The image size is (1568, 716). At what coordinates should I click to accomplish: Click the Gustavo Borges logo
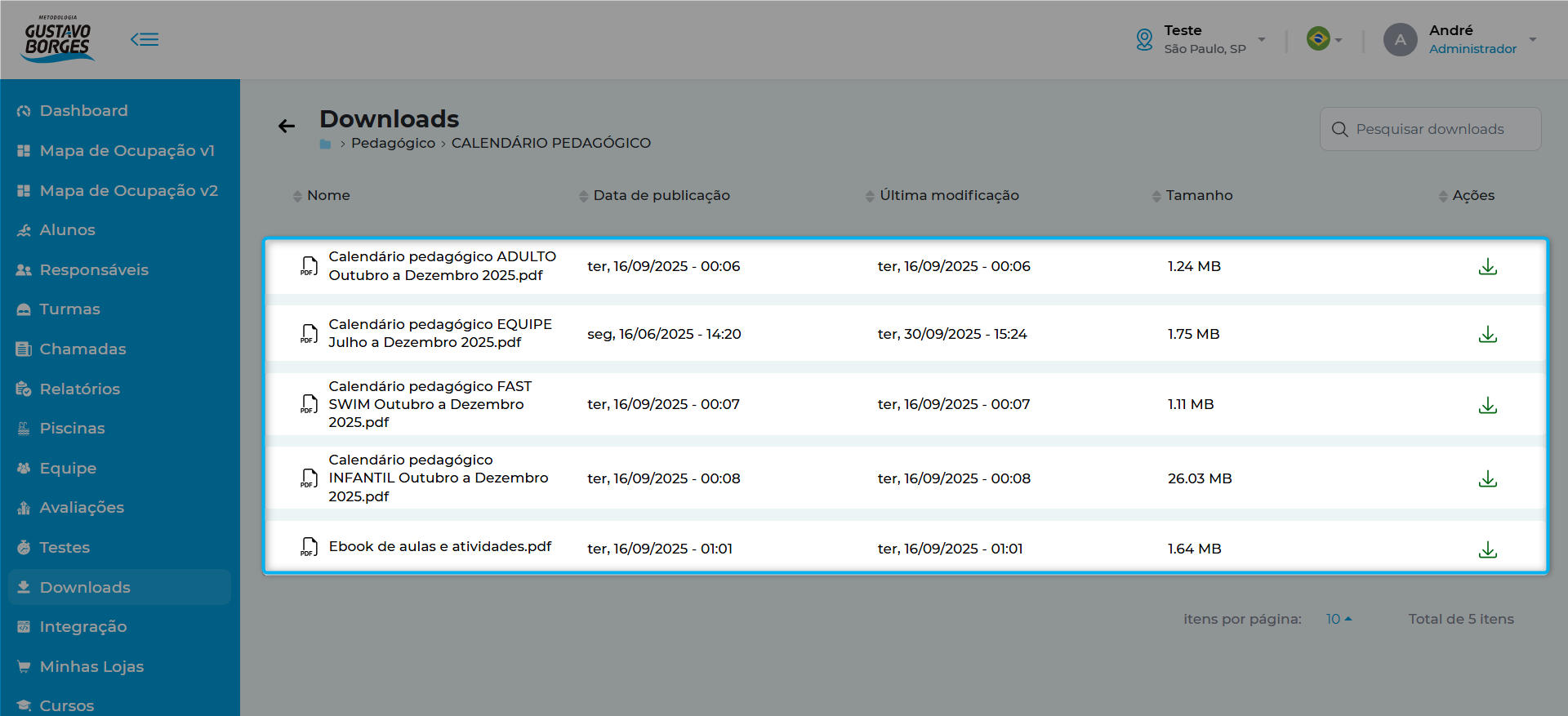[x=59, y=38]
